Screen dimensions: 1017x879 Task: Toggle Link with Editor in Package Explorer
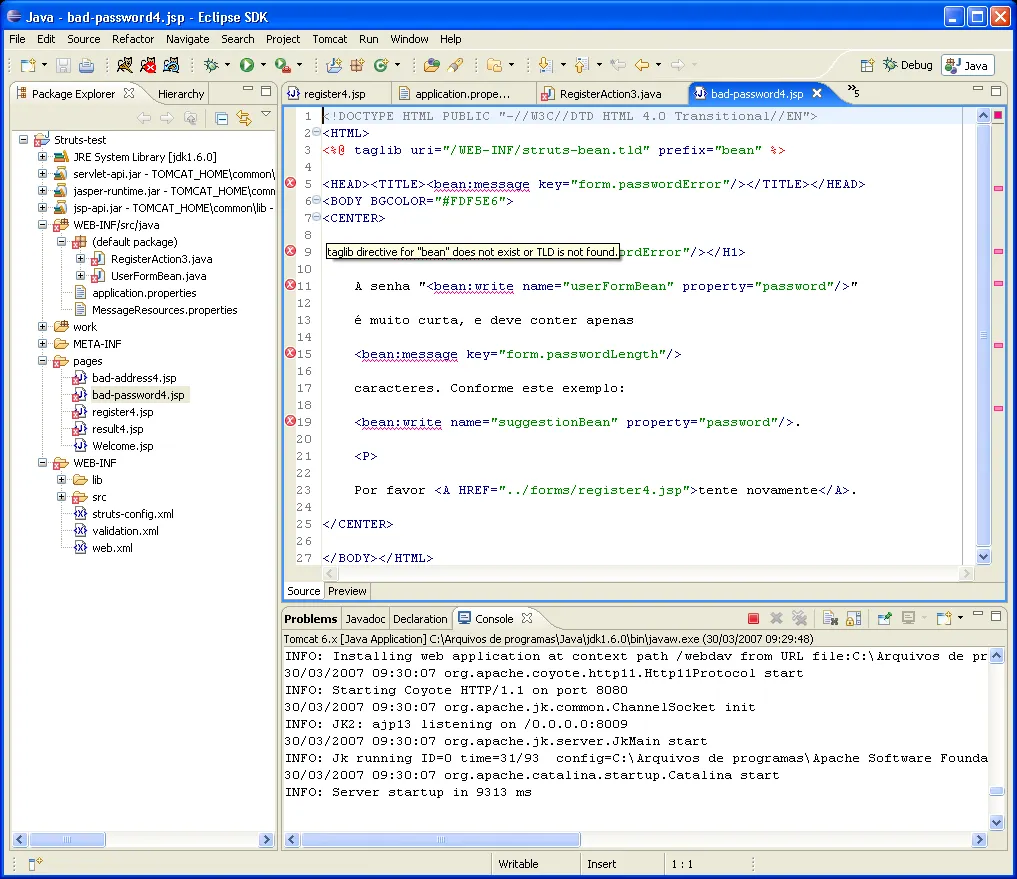coord(243,118)
